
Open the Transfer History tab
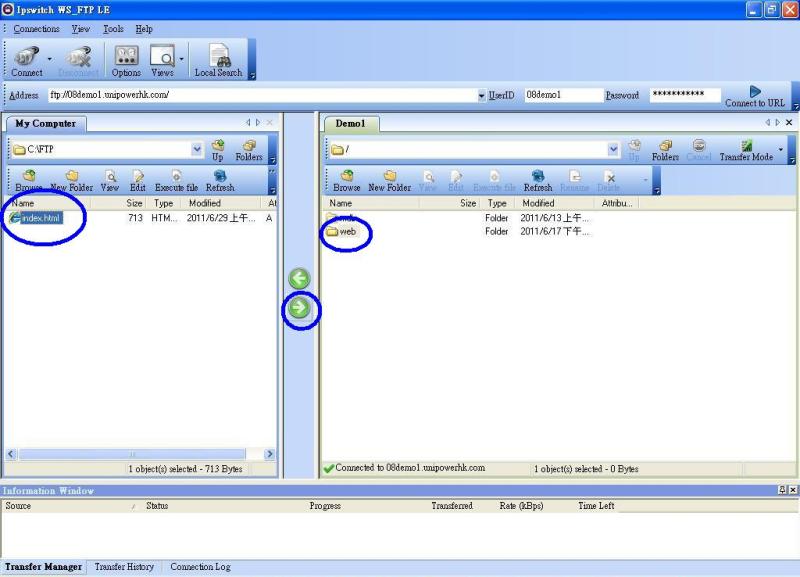(x=124, y=567)
